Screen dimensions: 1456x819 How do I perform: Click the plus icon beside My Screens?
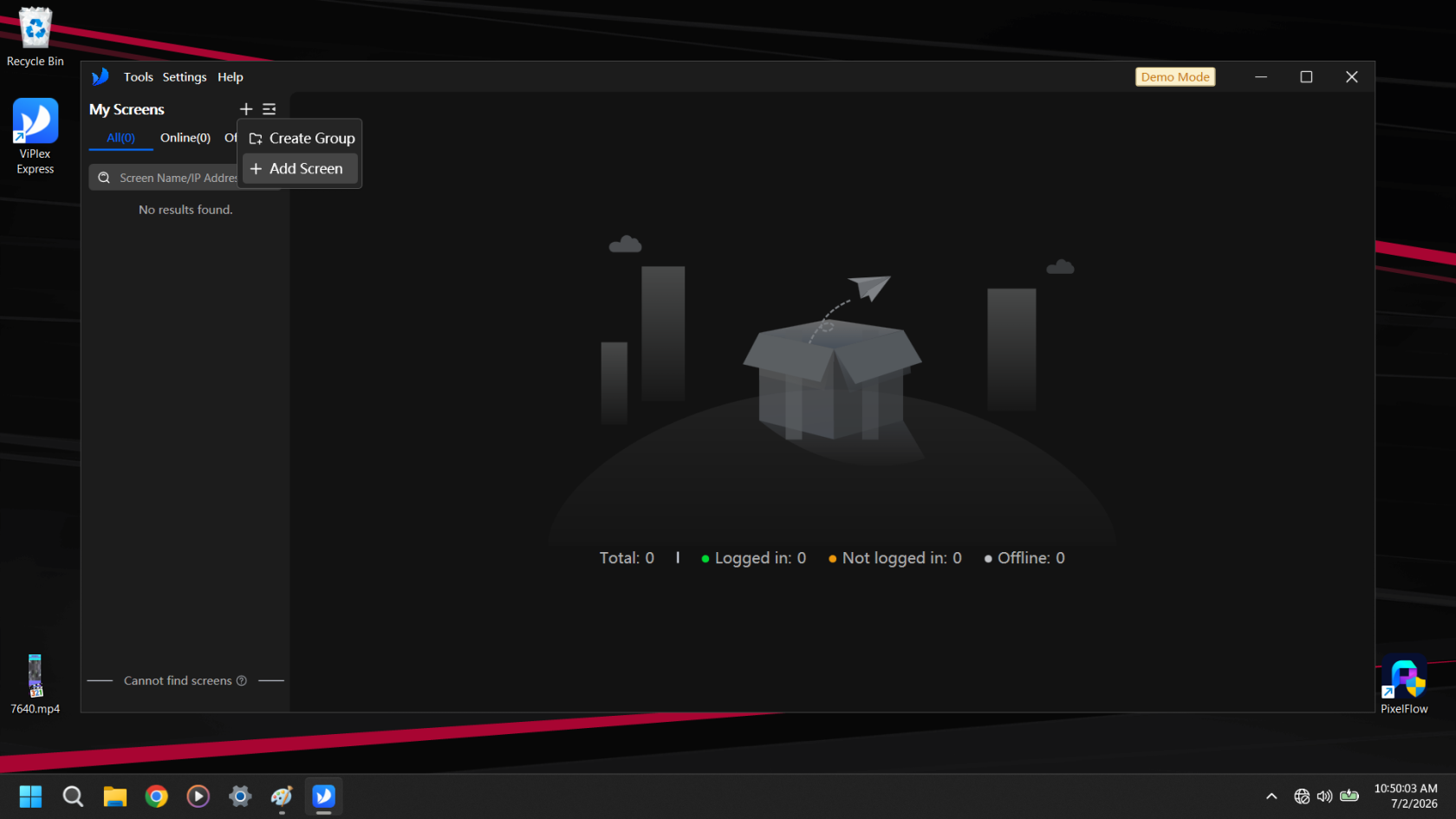pos(246,109)
